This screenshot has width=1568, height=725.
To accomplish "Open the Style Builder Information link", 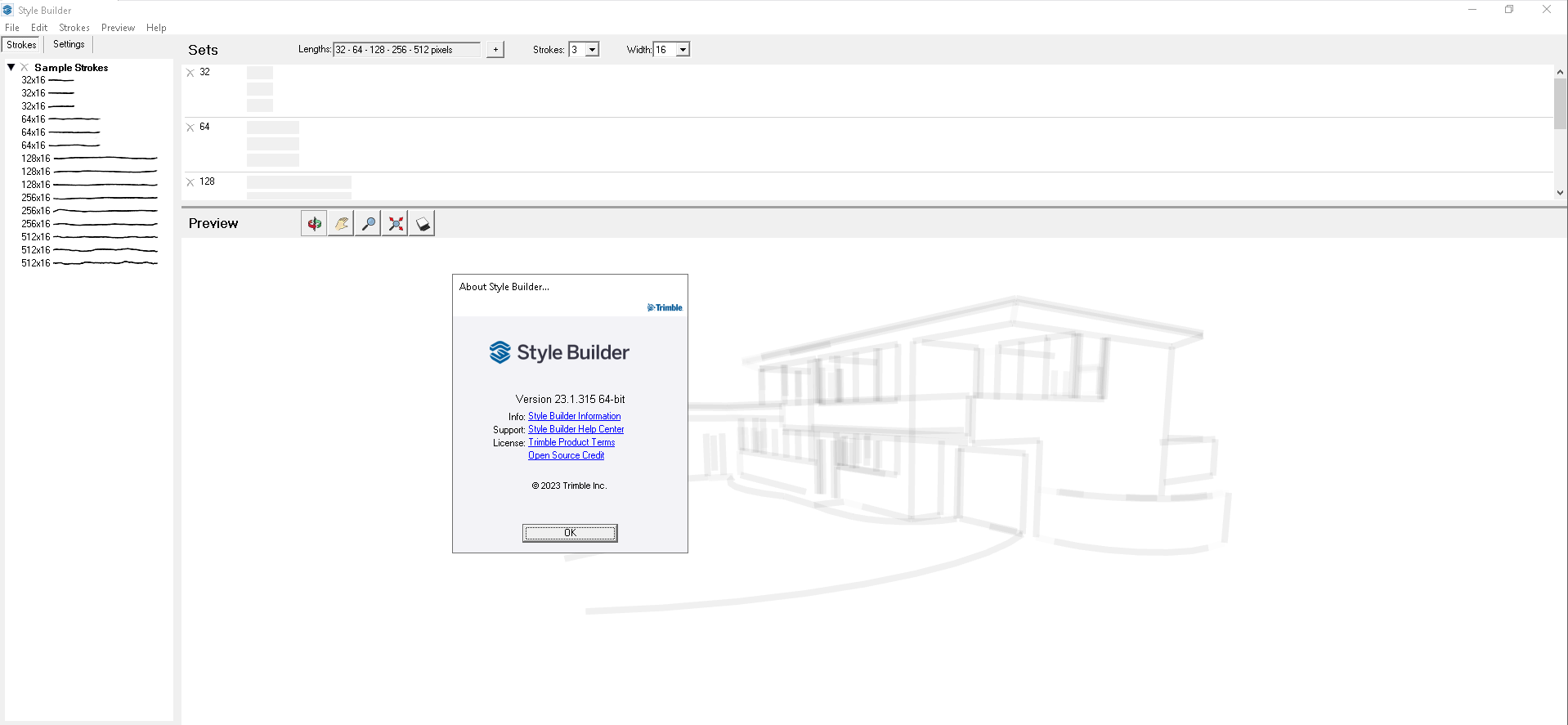I will click(x=574, y=416).
